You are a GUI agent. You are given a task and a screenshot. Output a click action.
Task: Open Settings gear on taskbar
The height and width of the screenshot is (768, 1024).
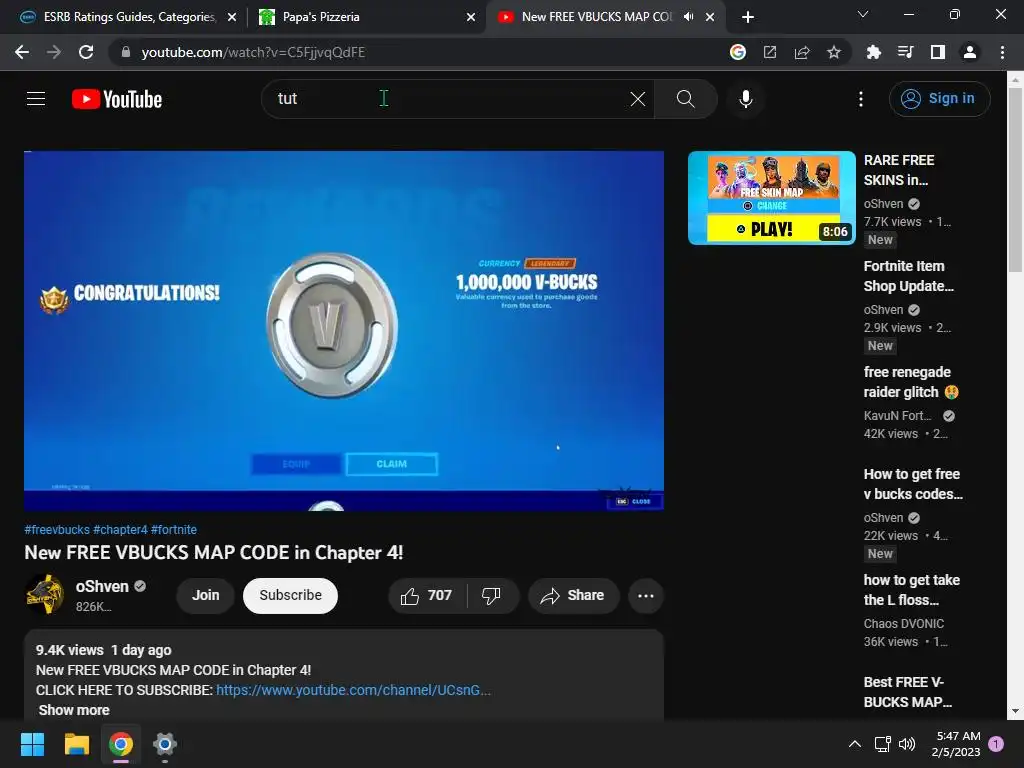click(x=165, y=744)
